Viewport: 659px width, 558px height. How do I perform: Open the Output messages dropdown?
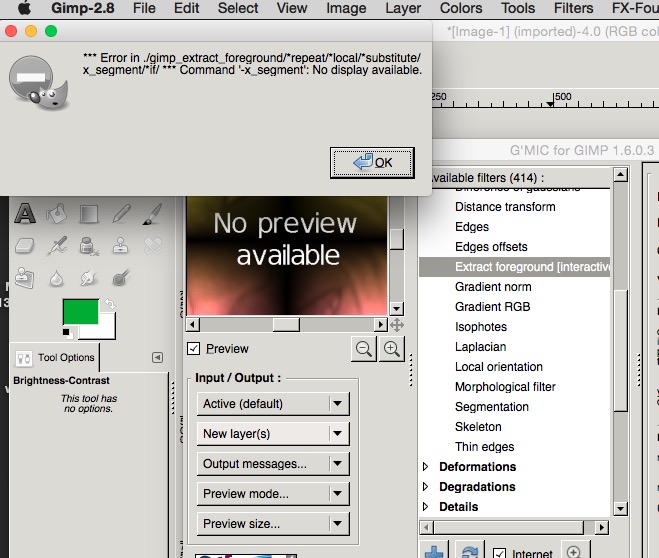click(x=273, y=464)
